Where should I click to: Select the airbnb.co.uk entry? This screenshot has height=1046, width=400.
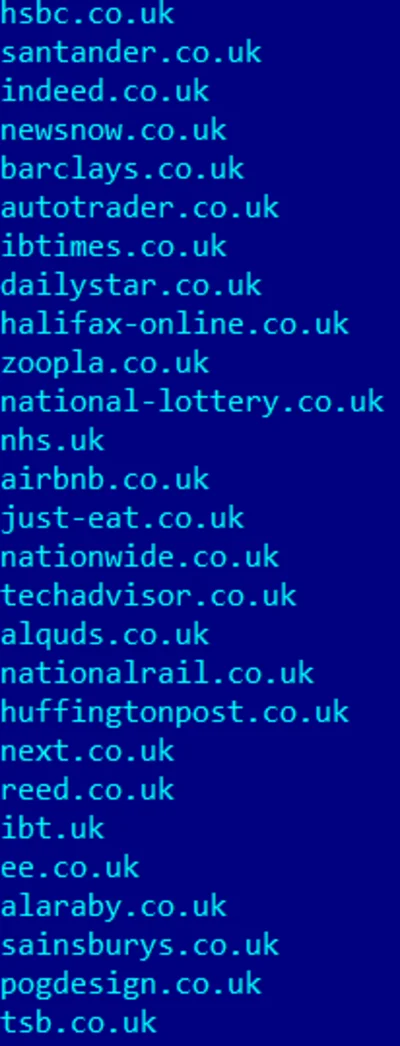click(x=105, y=479)
